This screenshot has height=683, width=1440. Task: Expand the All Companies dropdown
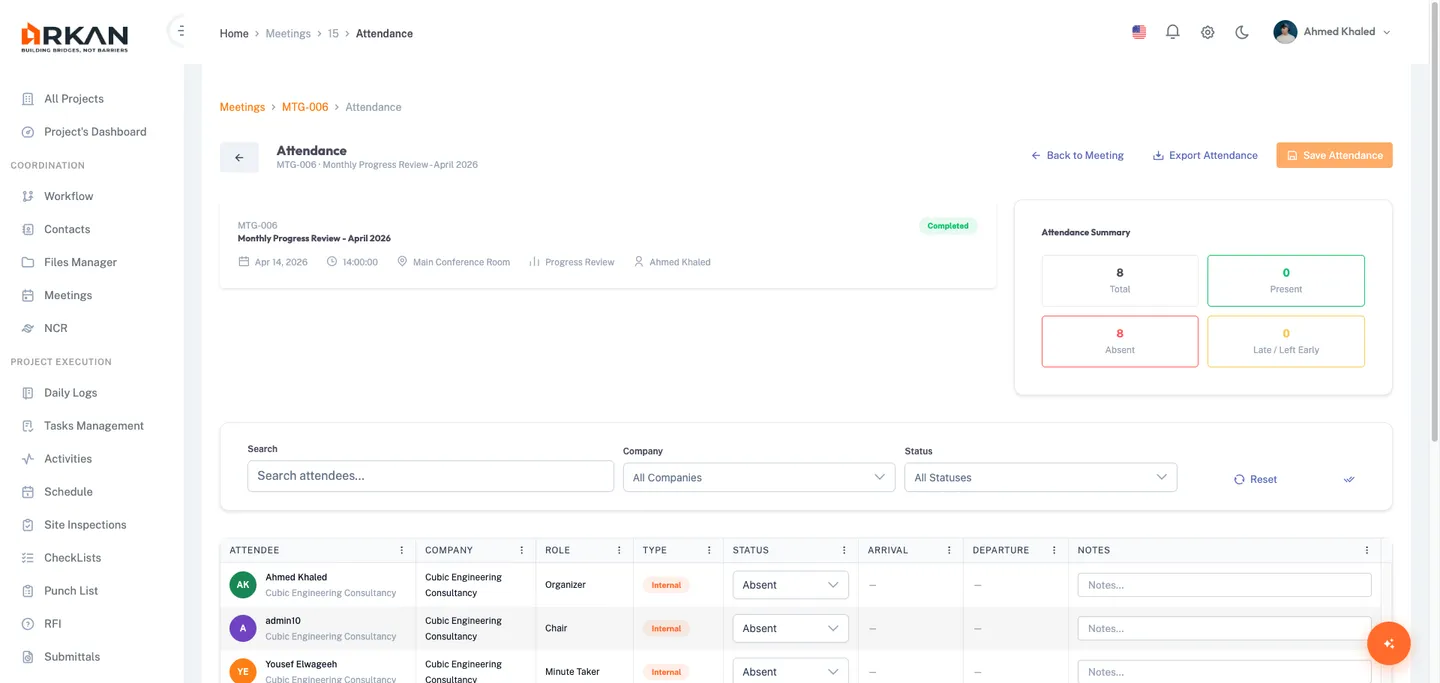click(x=758, y=477)
